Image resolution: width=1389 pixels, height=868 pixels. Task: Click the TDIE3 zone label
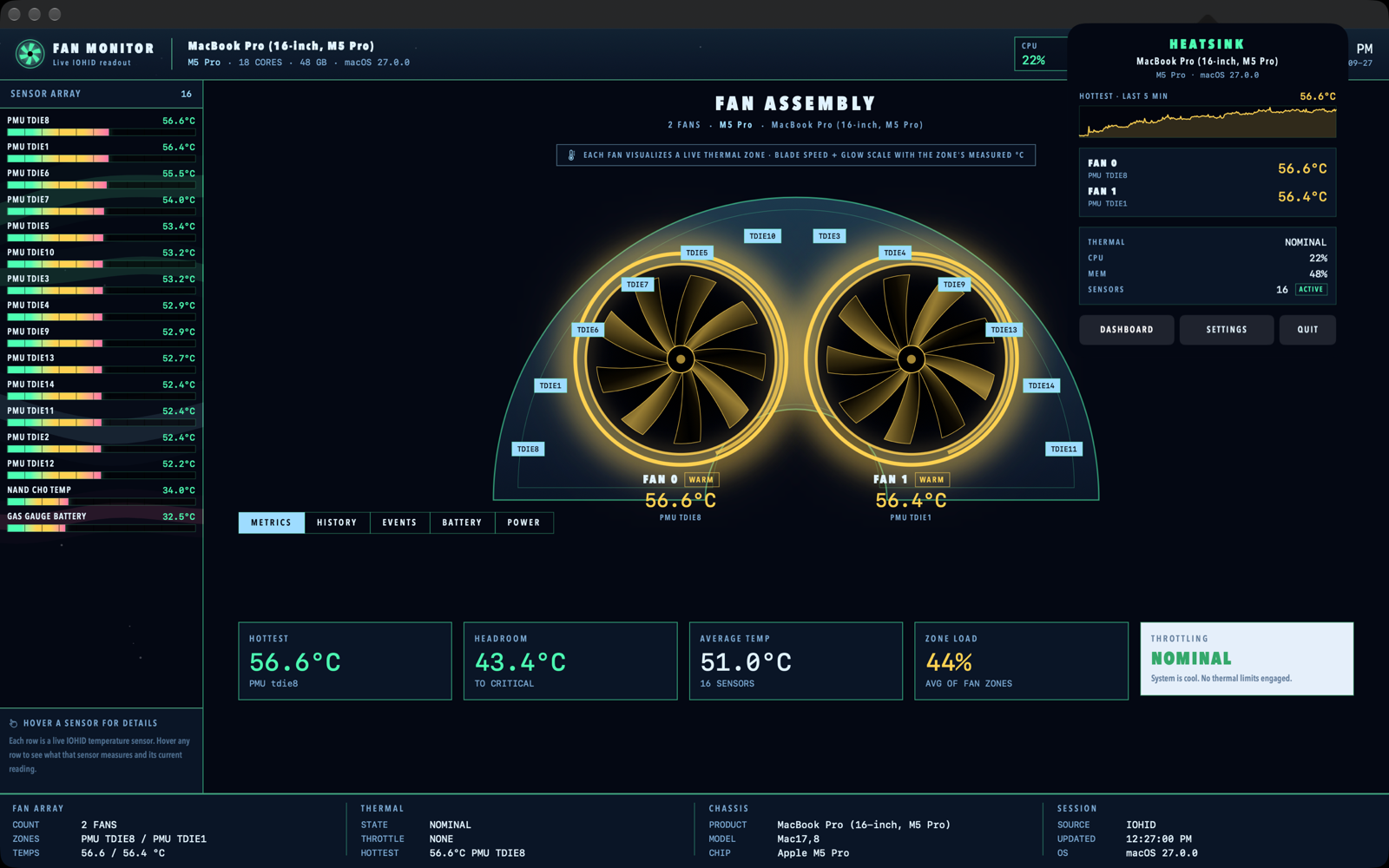(829, 236)
